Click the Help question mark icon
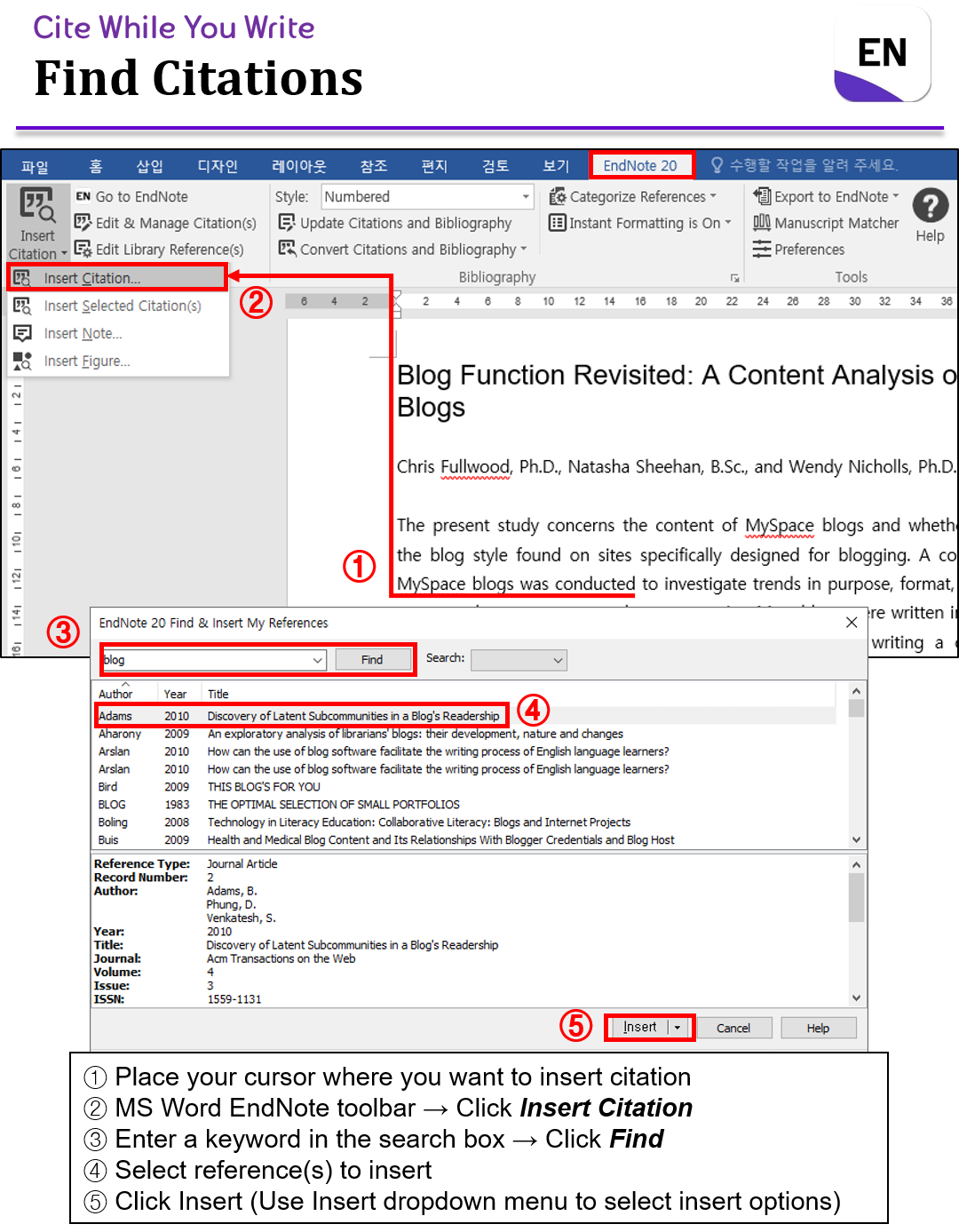The image size is (959, 1232). (931, 209)
